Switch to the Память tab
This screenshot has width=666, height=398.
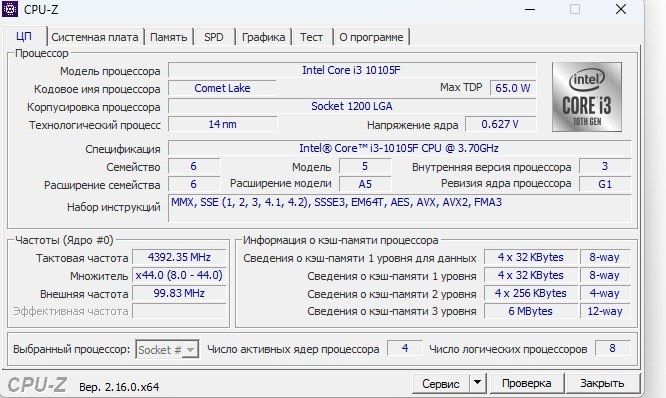[168, 37]
